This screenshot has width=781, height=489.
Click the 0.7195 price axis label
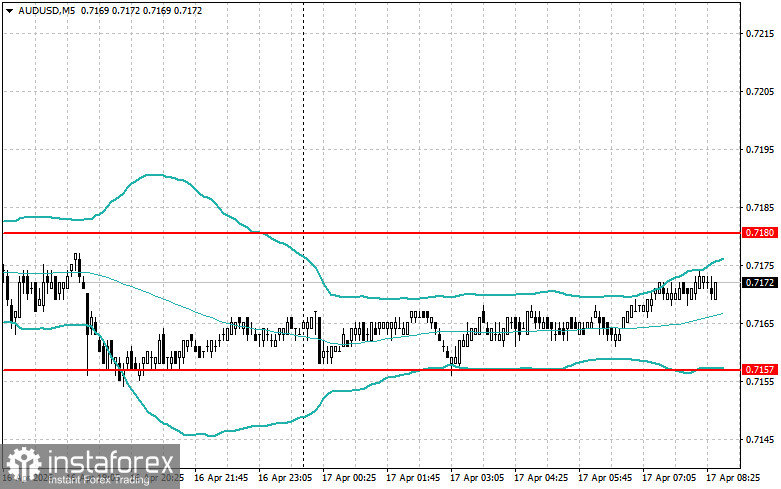coord(760,150)
